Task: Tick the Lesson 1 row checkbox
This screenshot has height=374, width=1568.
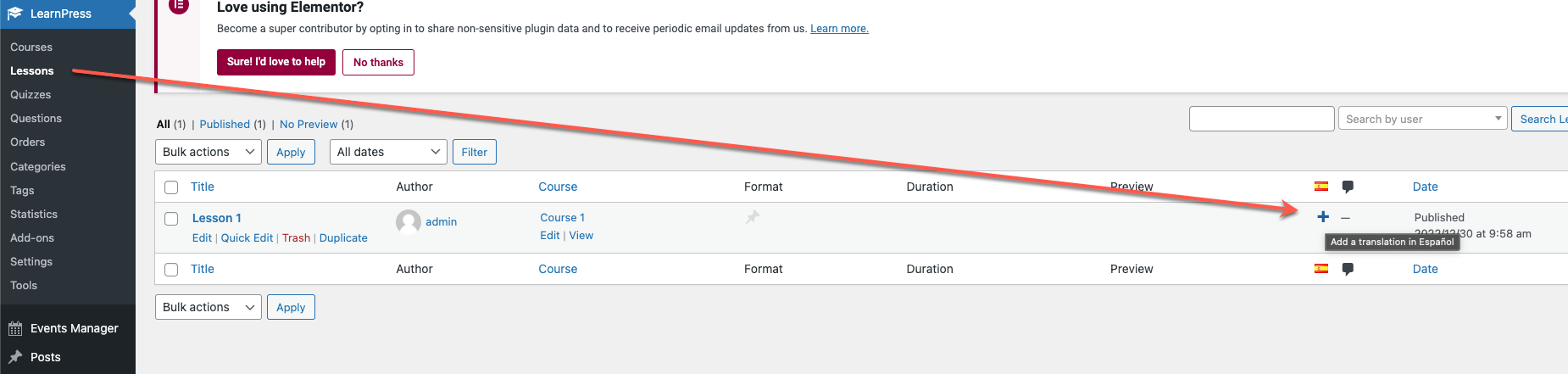Action: click(171, 219)
